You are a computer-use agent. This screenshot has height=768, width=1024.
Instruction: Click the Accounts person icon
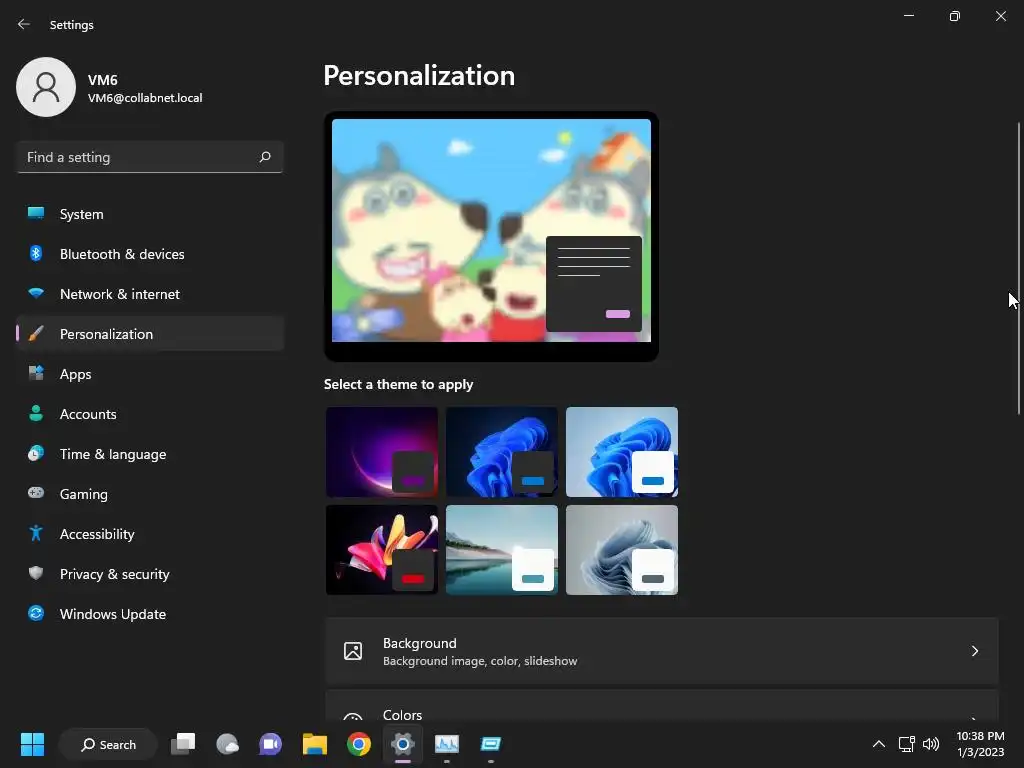tap(36, 413)
